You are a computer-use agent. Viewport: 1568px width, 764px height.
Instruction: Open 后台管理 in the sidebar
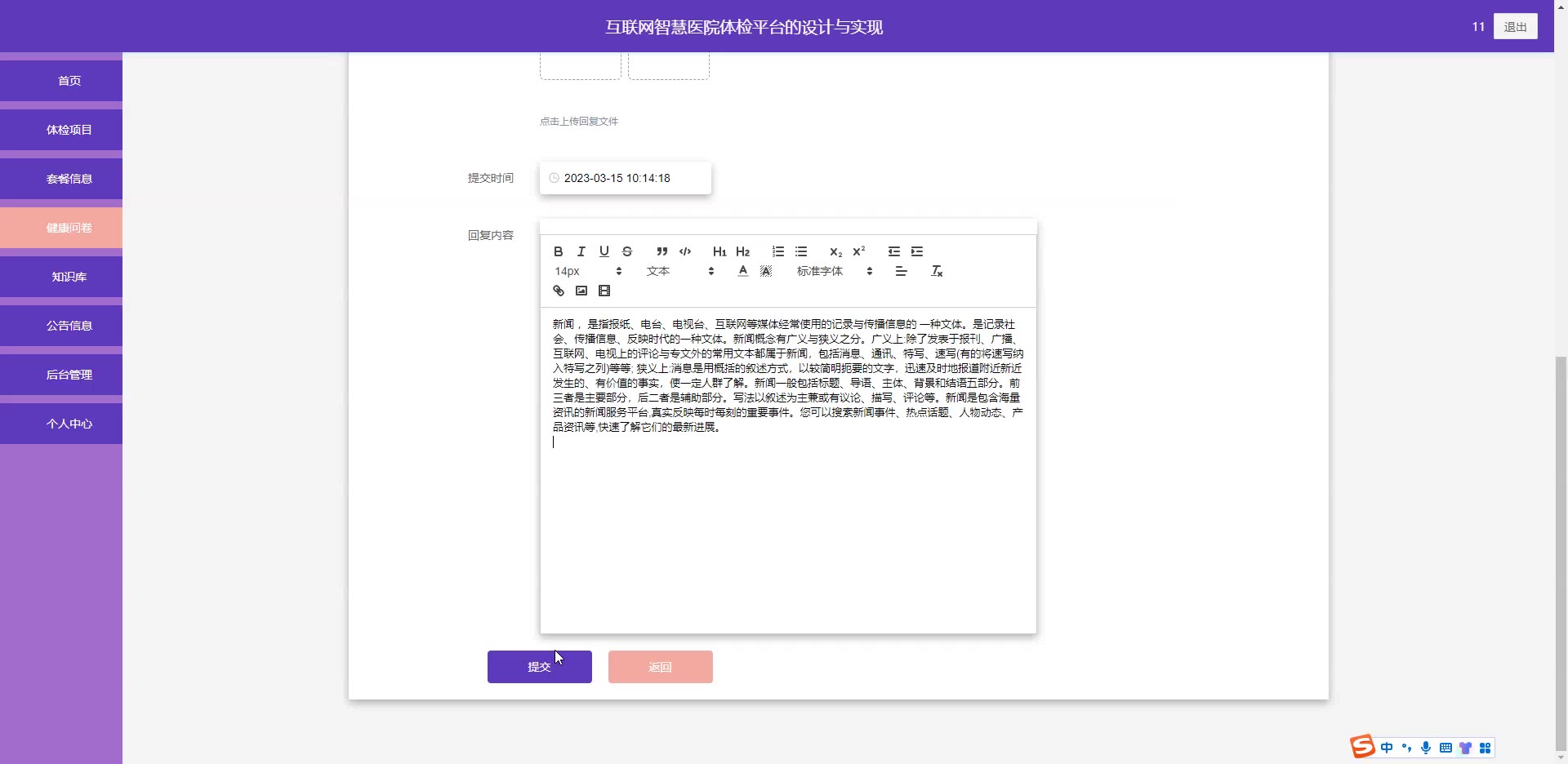(x=61, y=375)
